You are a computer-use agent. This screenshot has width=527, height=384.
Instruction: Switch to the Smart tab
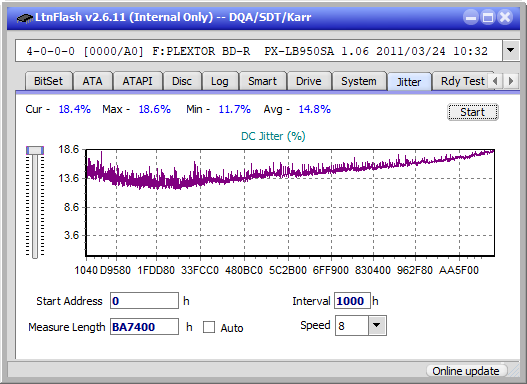tap(262, 81)
